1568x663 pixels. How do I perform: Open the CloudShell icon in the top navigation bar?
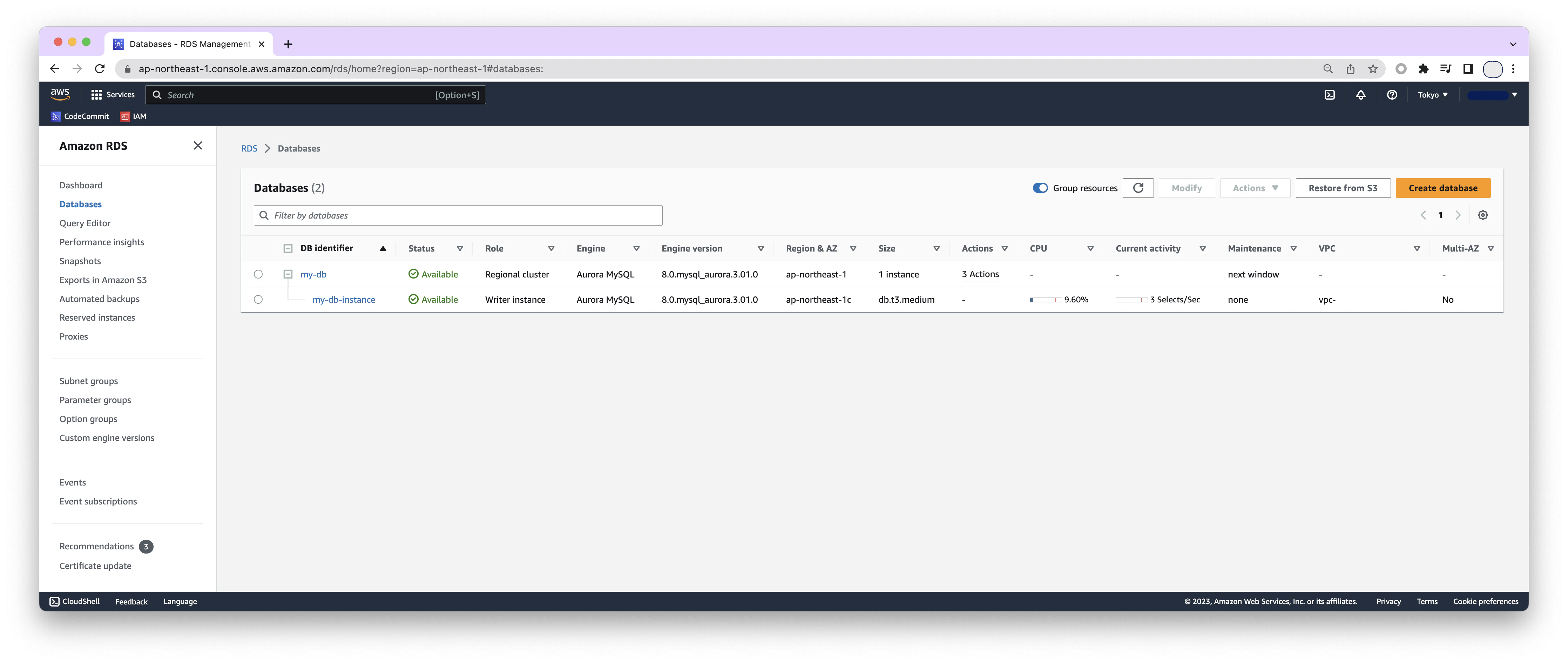pos(1329,95)
